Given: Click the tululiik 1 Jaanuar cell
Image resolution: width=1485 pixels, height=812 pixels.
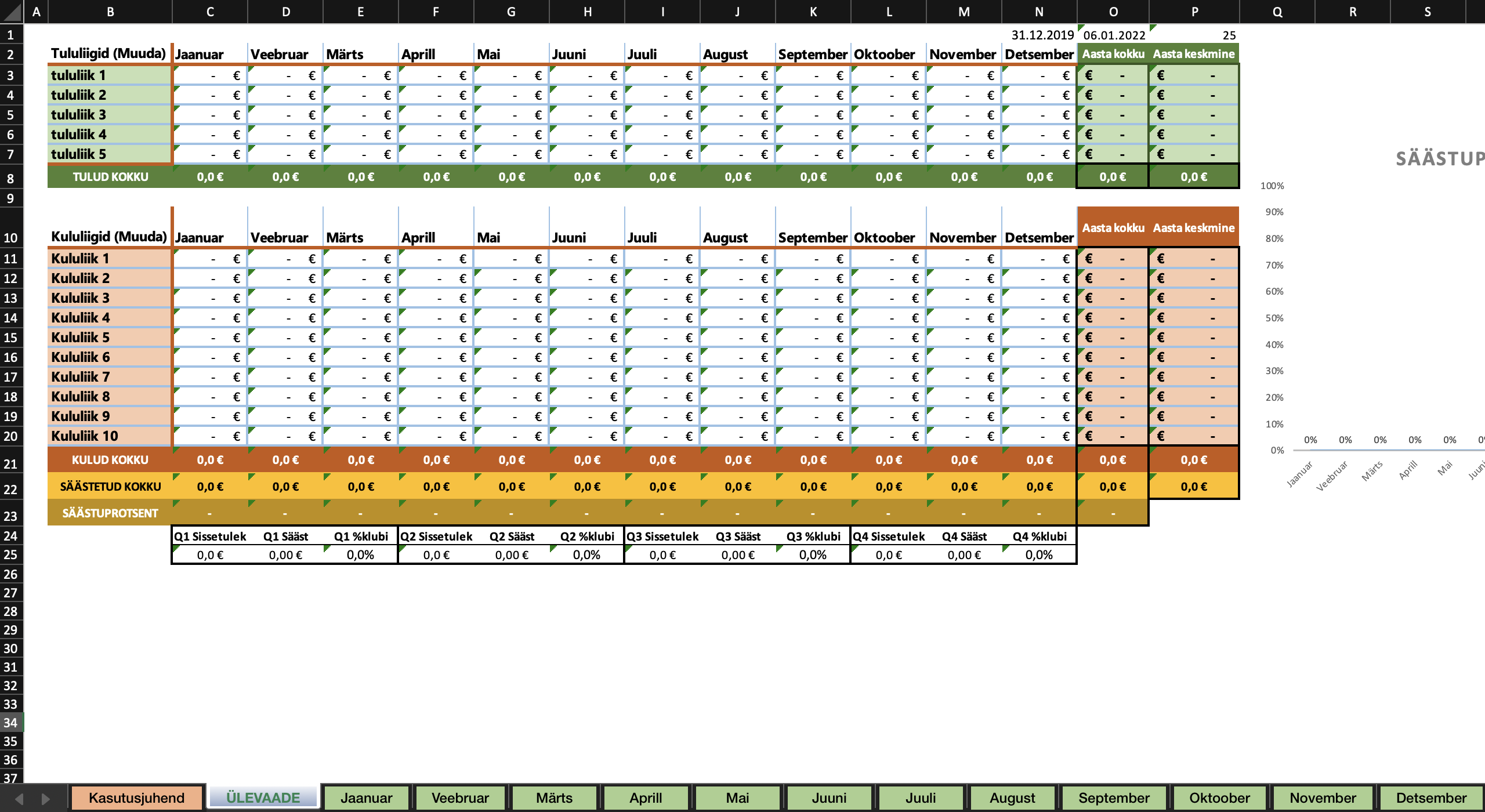Looking at the screenshot, I should pos(210,75).
